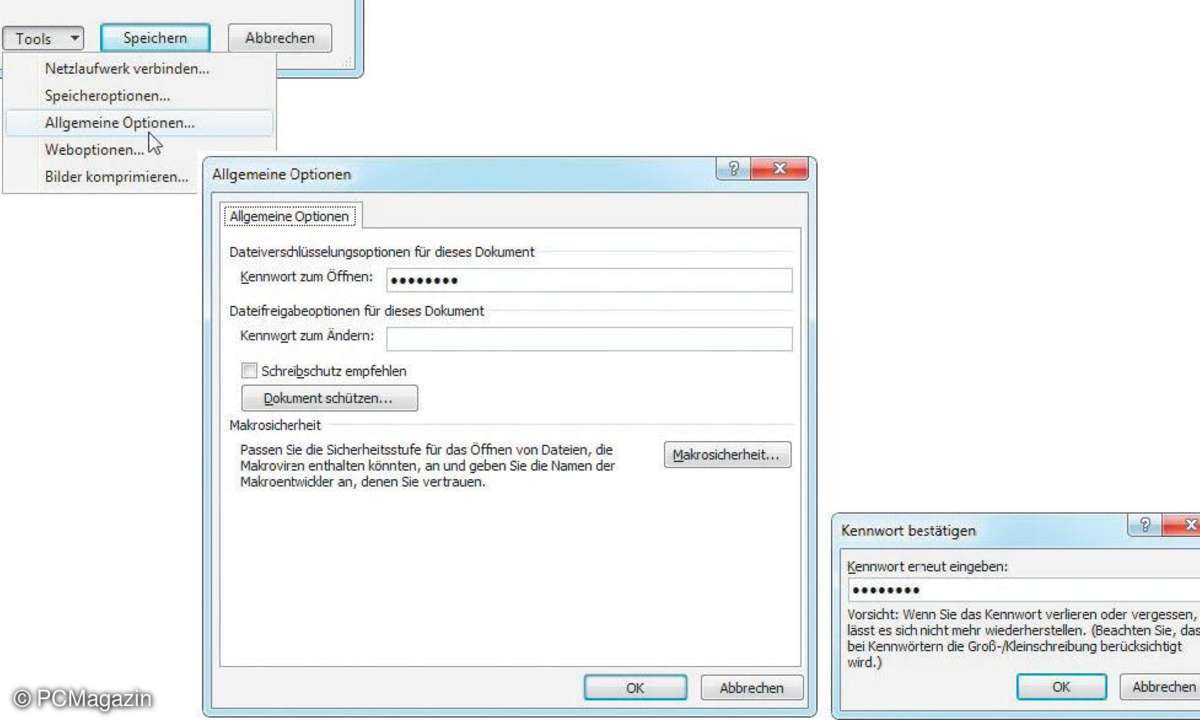Screen dimensions: 1200x720
Task: Click the Speichern button
Action: (x=155, y=39)
